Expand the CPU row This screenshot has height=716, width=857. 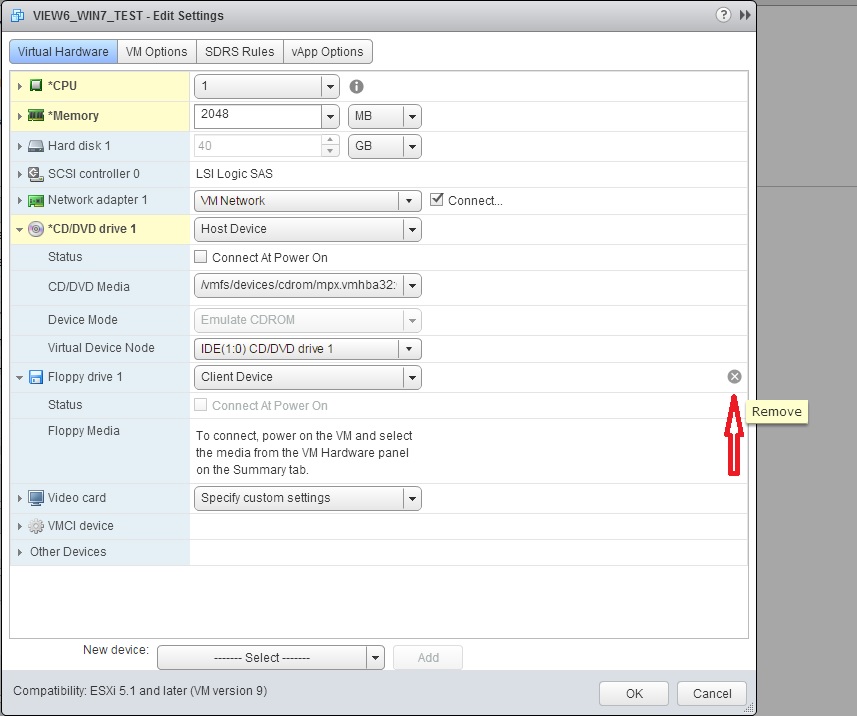click(20, 86)
